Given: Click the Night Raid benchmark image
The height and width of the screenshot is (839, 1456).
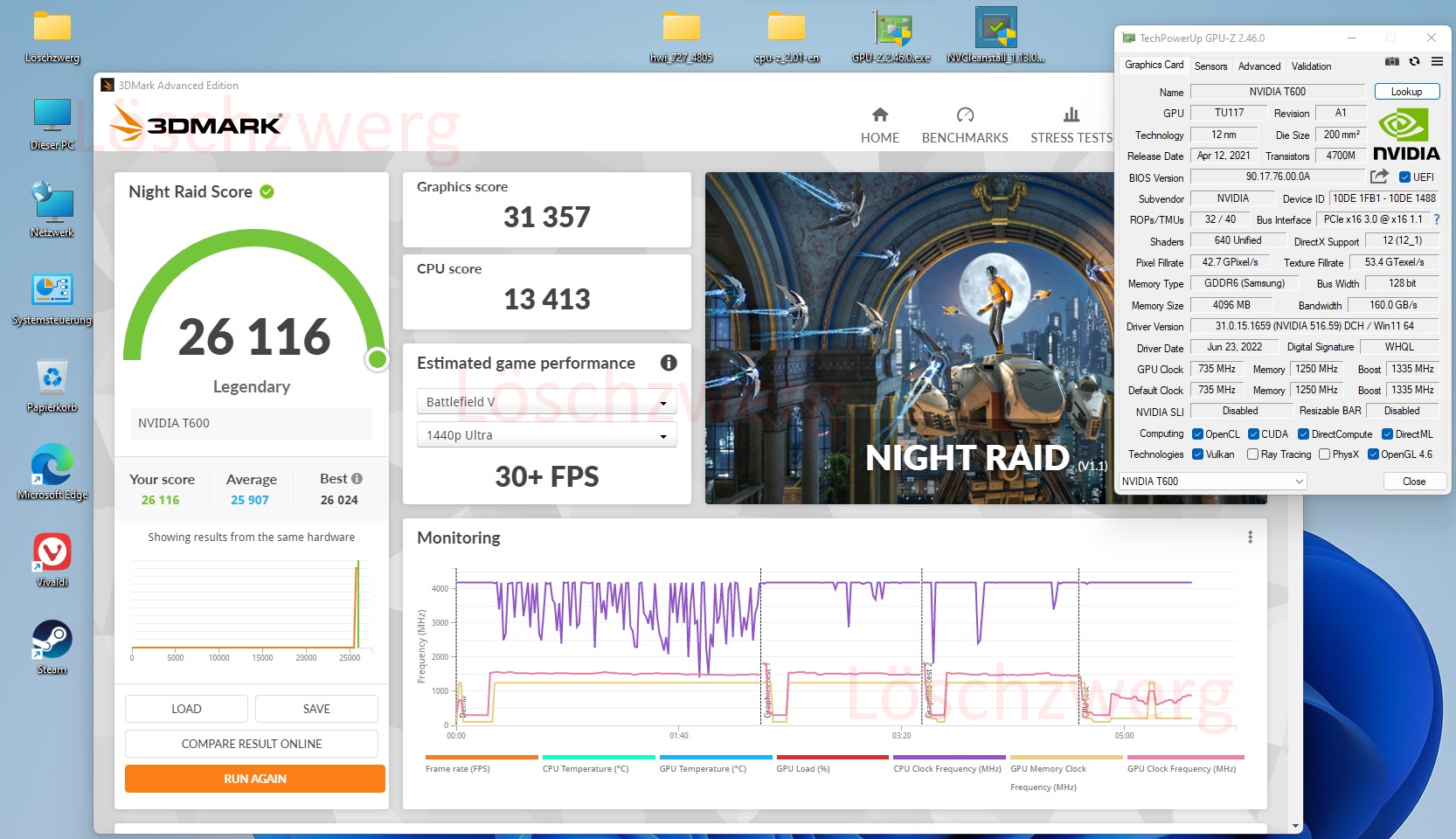Looking at the screenshot, I should 909,338.
